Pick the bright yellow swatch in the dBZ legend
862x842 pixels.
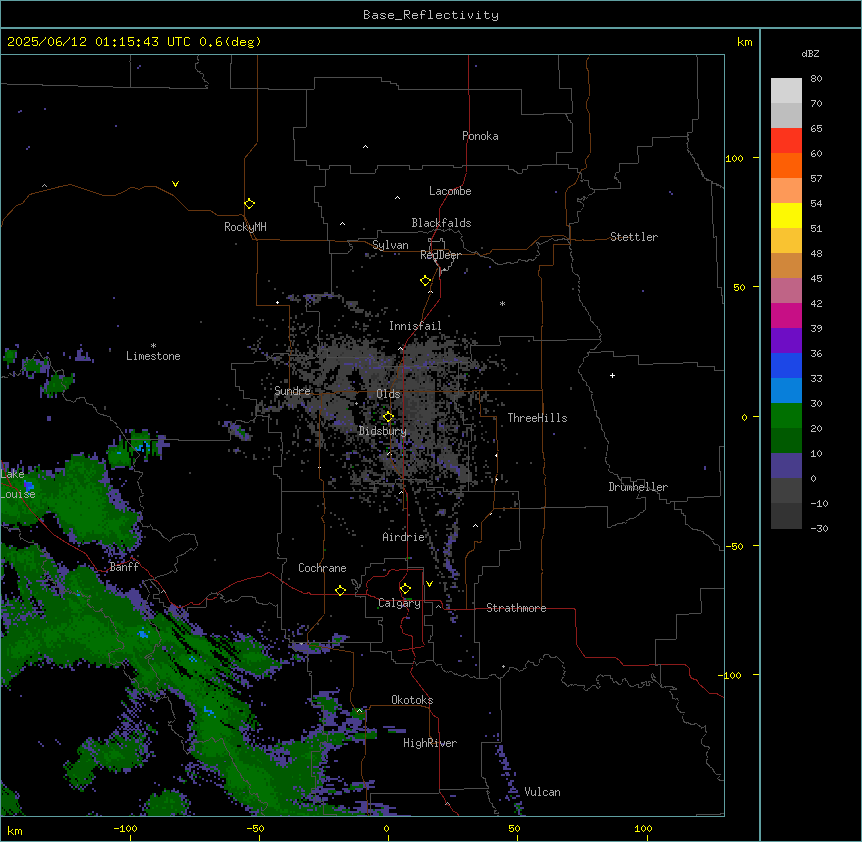pyautogui.click(x=786, y=215)
